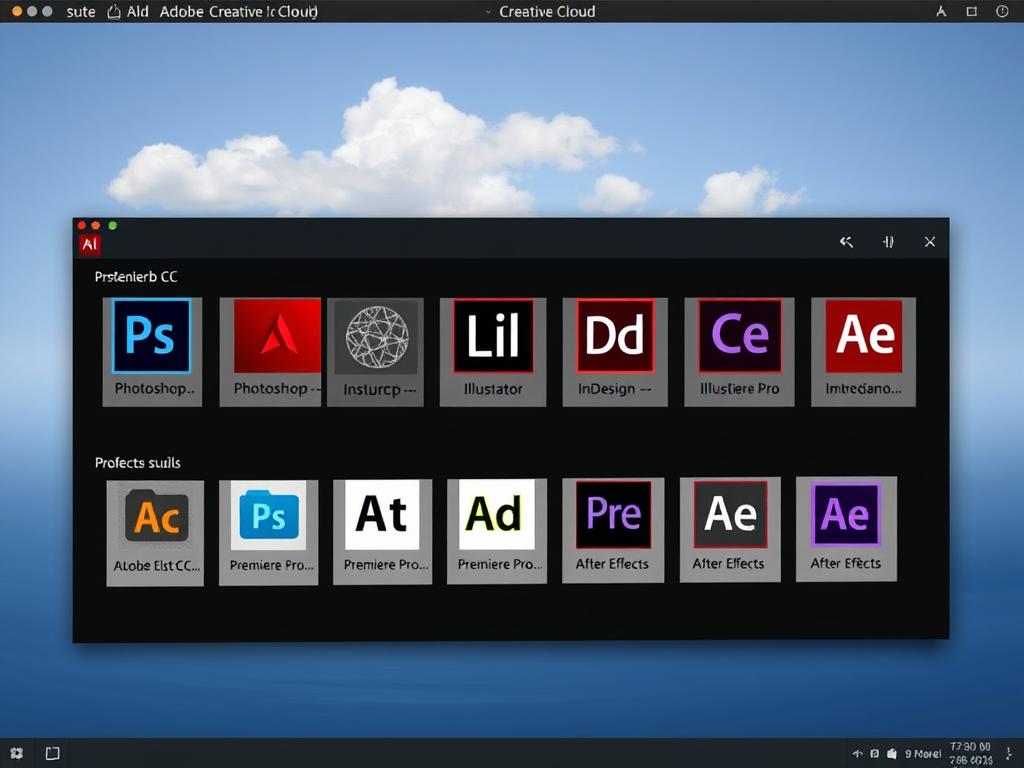The width and height of the screenshot is (1024, 768).
Task: Click the vertical dots at taskbar end
Action: pyautogui.click(x=1009, y=753)
